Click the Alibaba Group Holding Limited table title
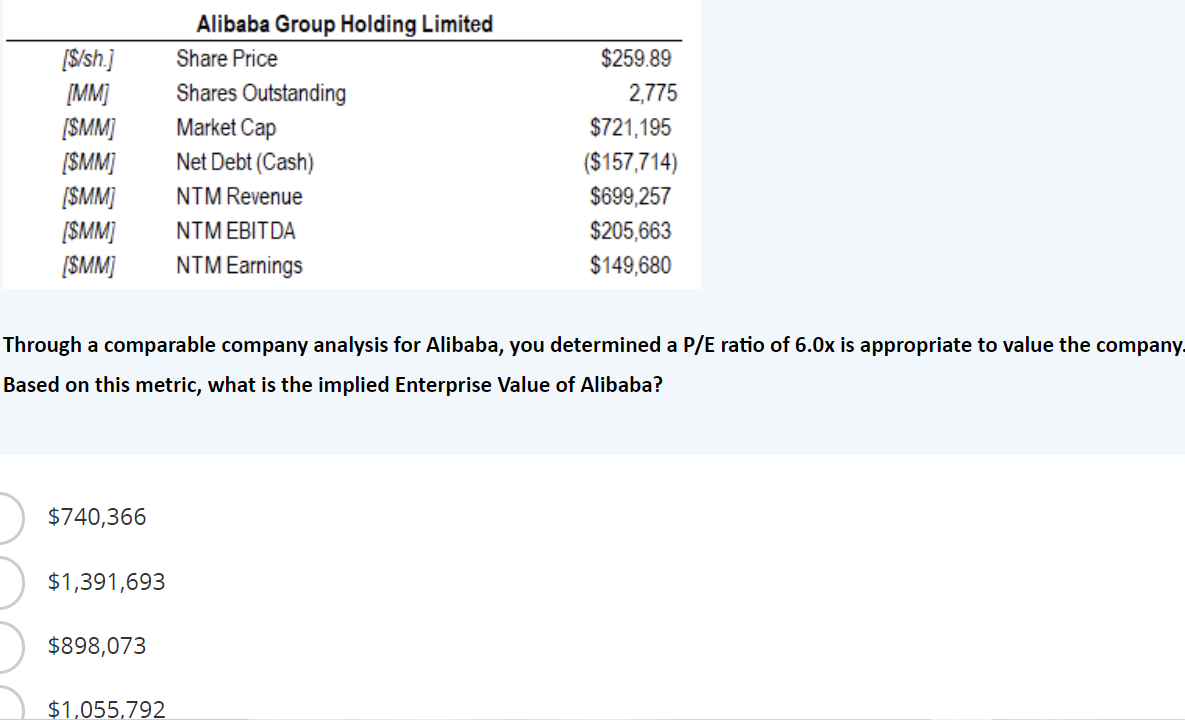 coord(345,24)
